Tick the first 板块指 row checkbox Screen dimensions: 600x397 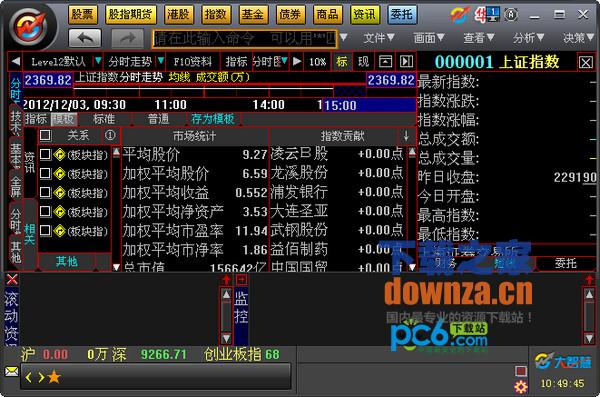45,155
